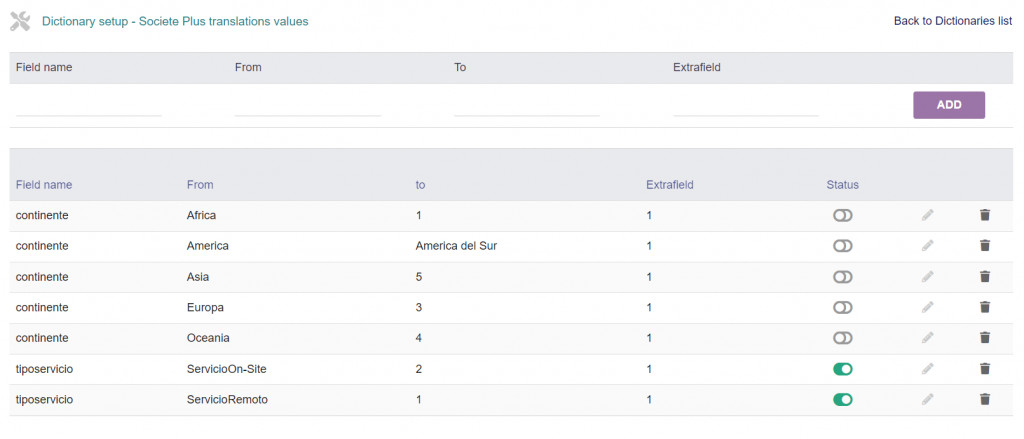Toggle status for Europa entry
The height and width of the screenshot is (439, 1024).
[x=842, y=307]
